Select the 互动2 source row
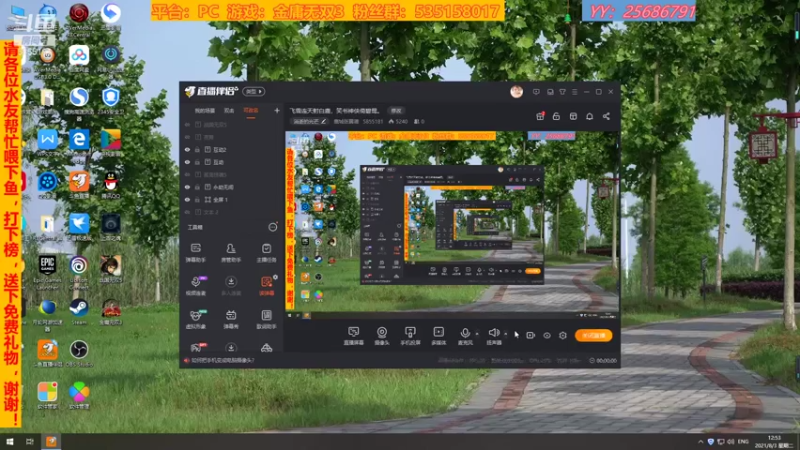800x450 pixels. (232, 150)
